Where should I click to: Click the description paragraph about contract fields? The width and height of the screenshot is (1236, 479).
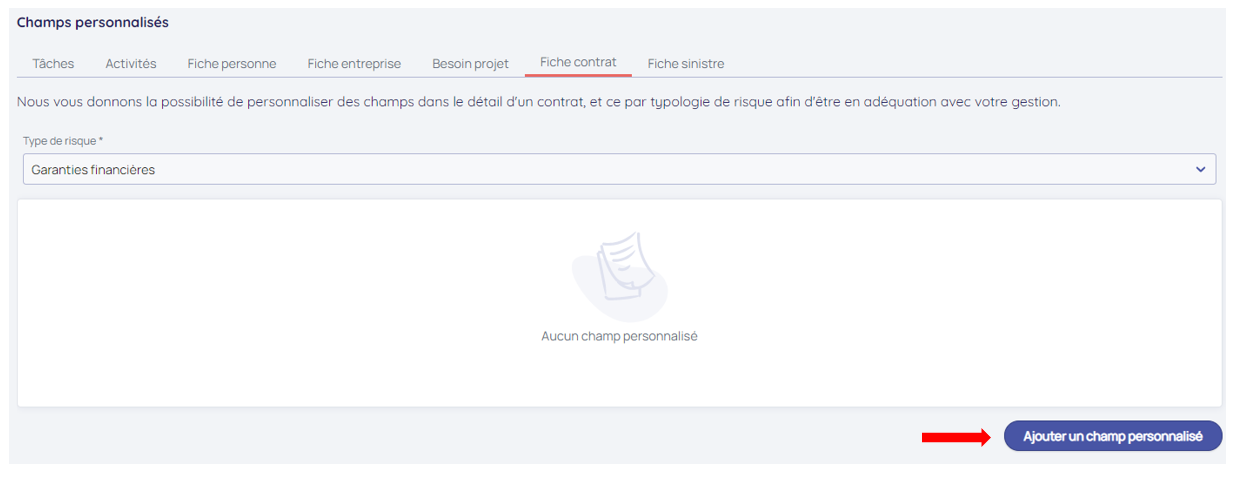[538, 102]
